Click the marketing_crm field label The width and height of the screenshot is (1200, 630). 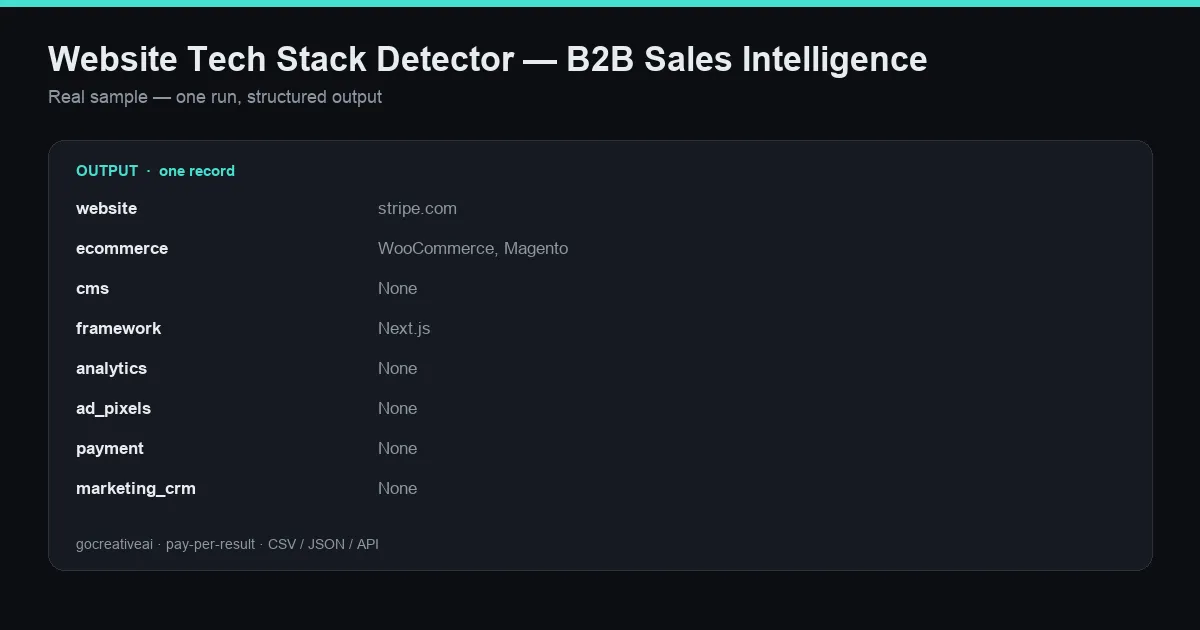click(x=136, y=488)
